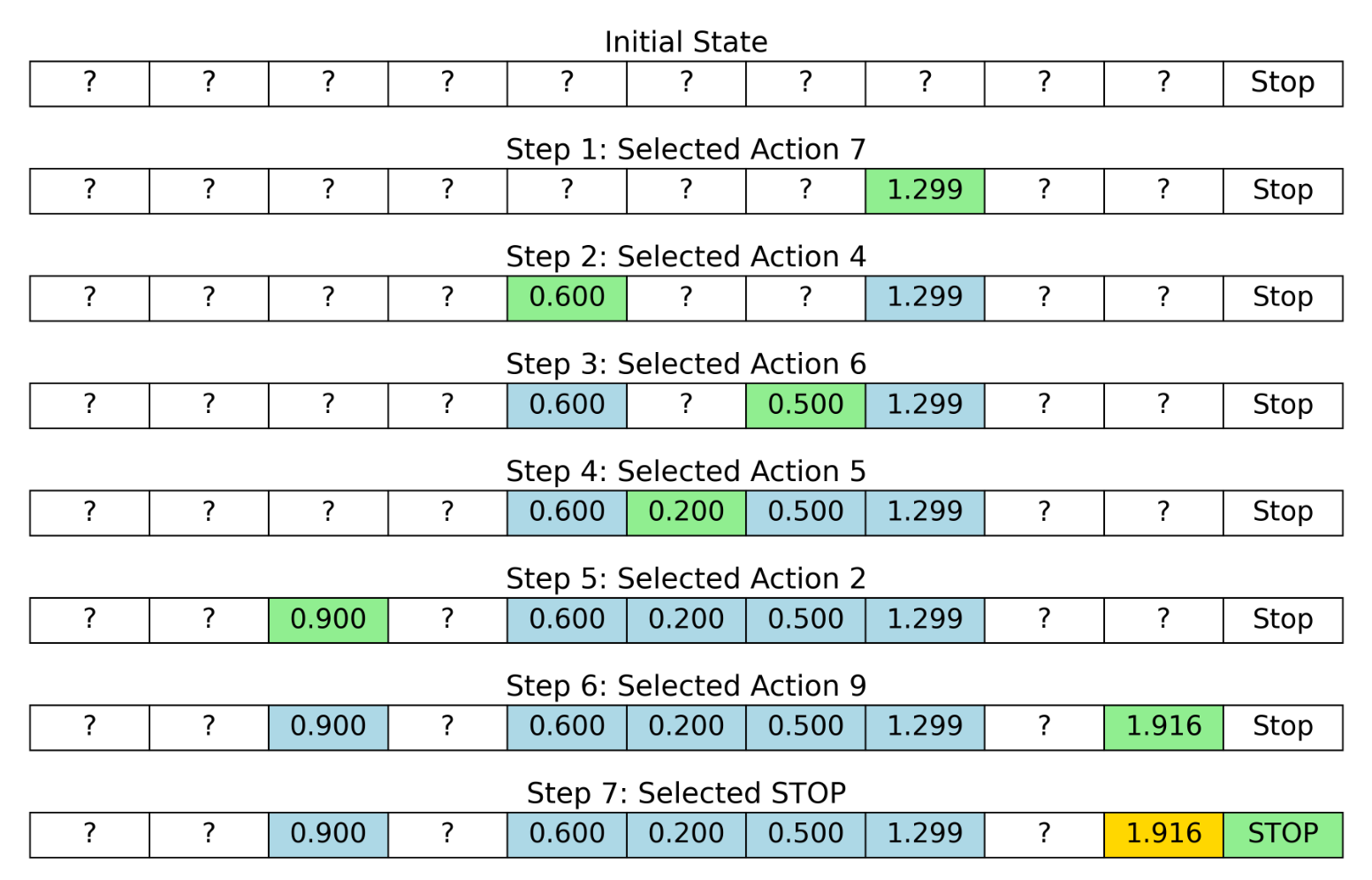
Task: Click green 0.900 cell in Step 5 row
Action: coord(328,619)
